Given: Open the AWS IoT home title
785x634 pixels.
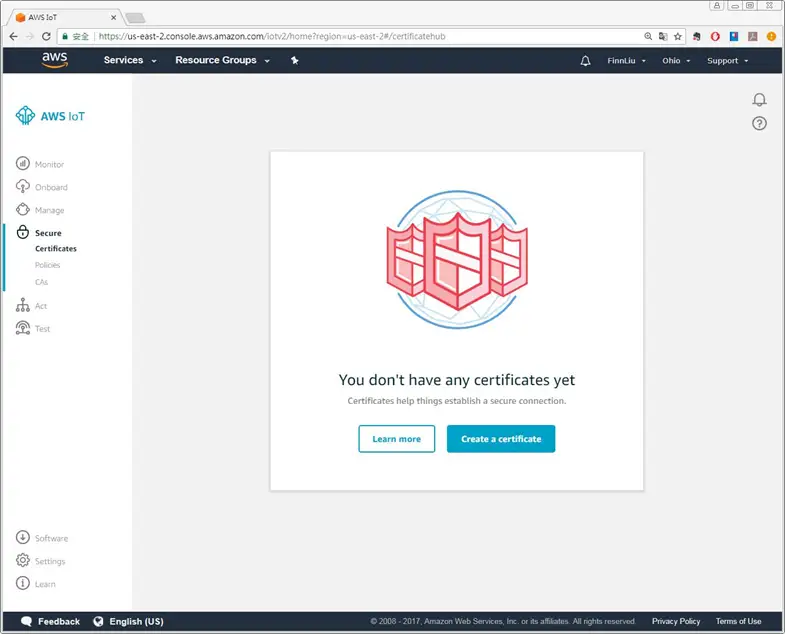Looking at the screenshot, I should click(x=63, y=116).
